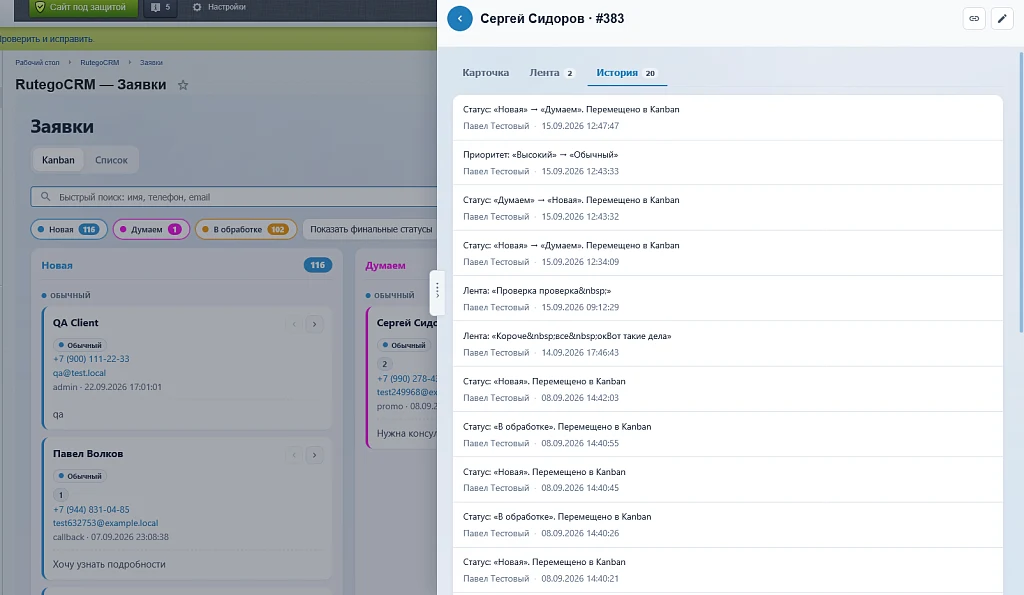Click the Обычный priority tag on QA Client
This screenshot has width=1024, height=595.
(80, 345)
